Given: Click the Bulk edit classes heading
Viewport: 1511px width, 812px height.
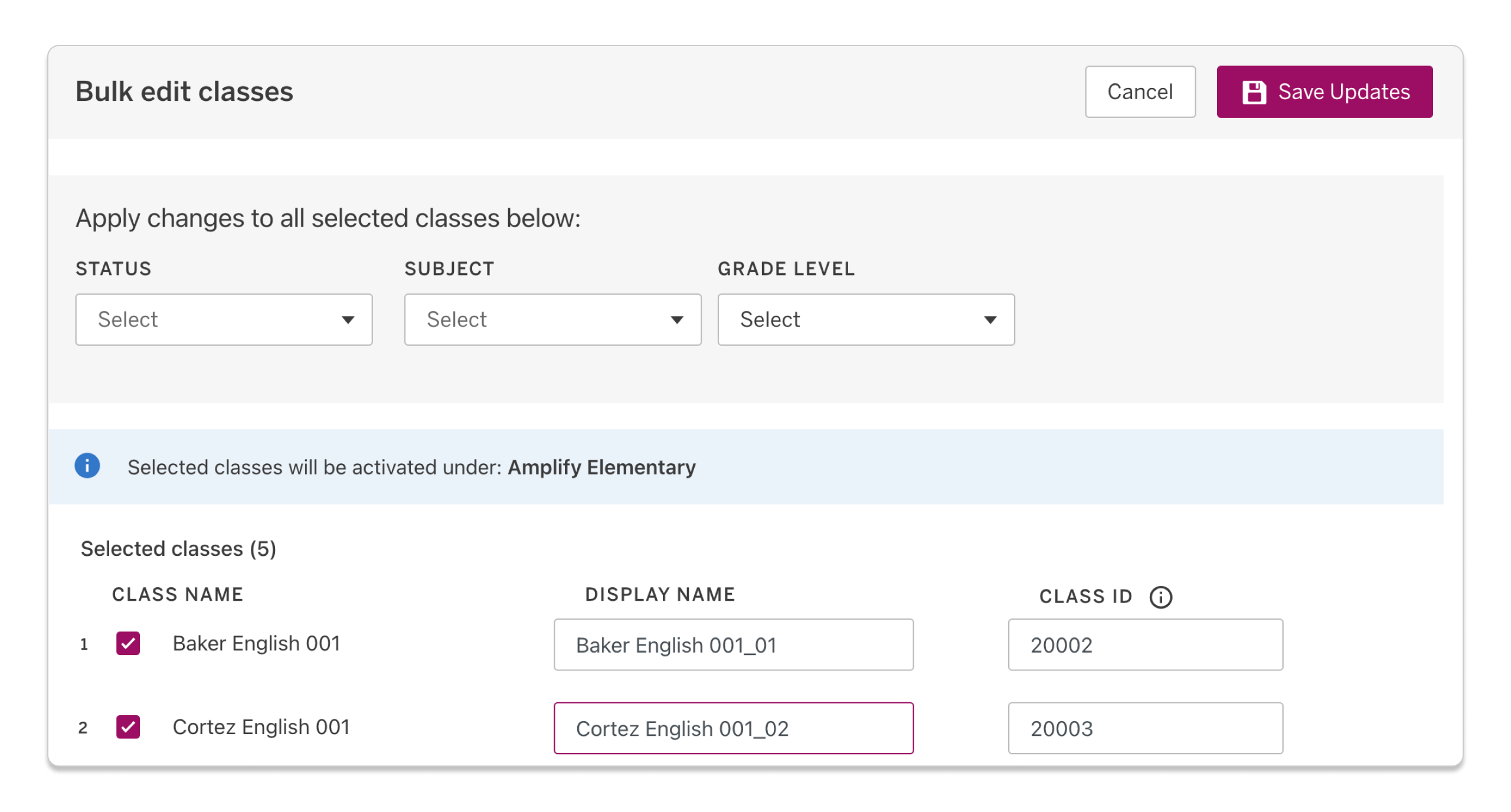Looking at the screenshot, I should (184, 91).
